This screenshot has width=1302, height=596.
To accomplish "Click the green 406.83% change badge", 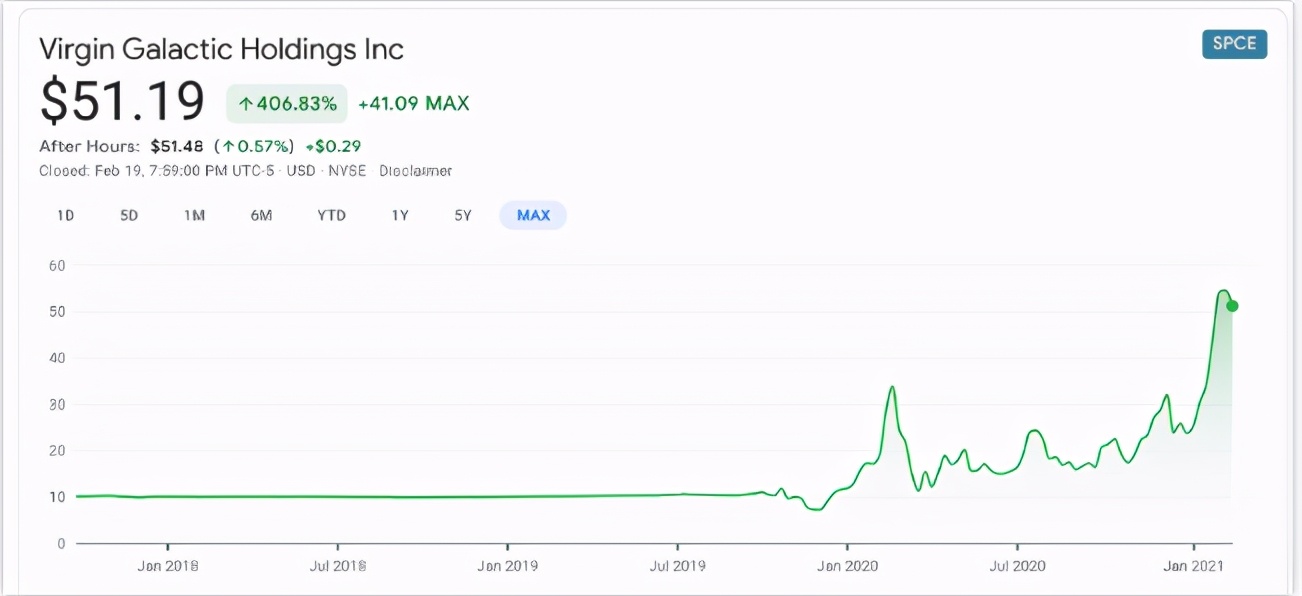I will coord(287,103).
